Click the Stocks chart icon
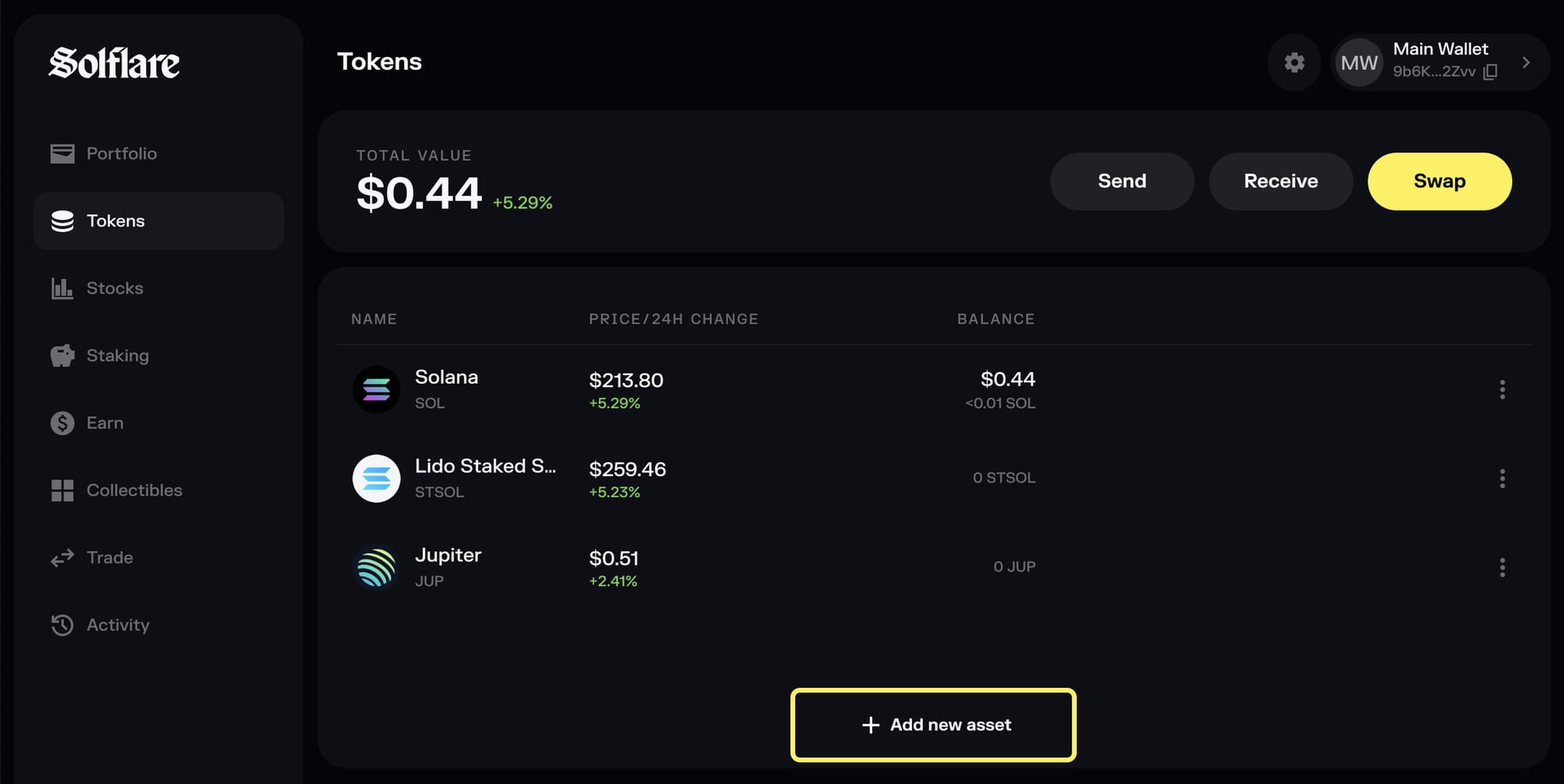The image size is (1564, 784). tap(63, 288)
